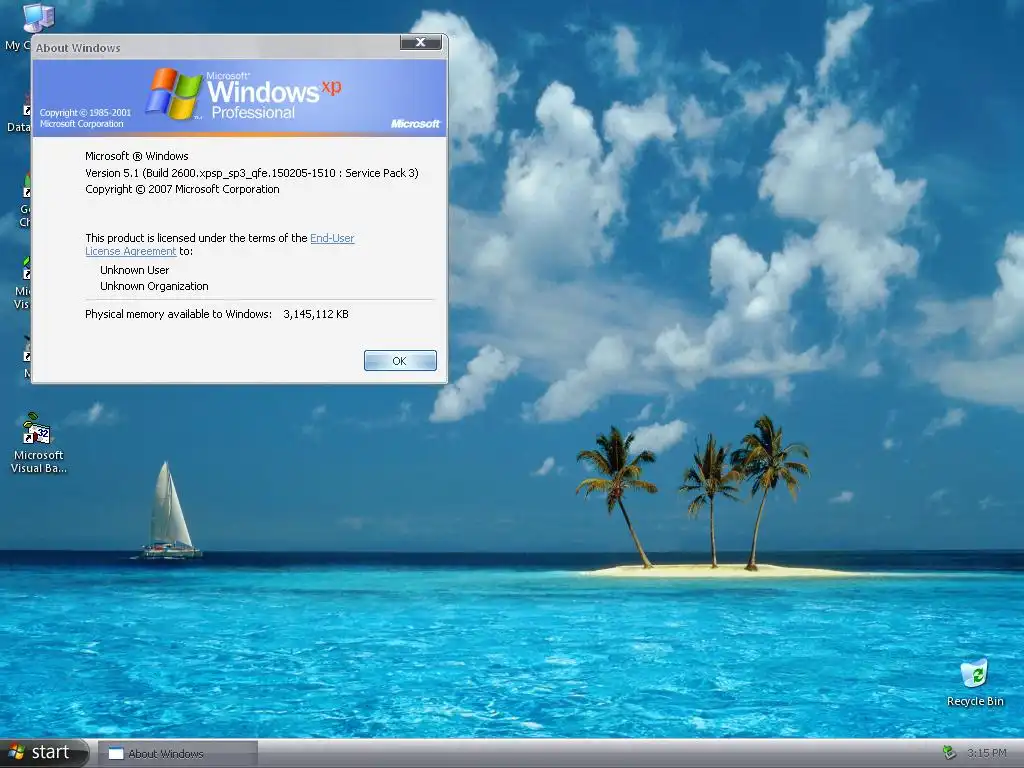Screen dimensions: 1024x768
Task: Click the Copyright 2007 Microsoft Corporation line
Action: pyautogui.click(x=182, y=189)
